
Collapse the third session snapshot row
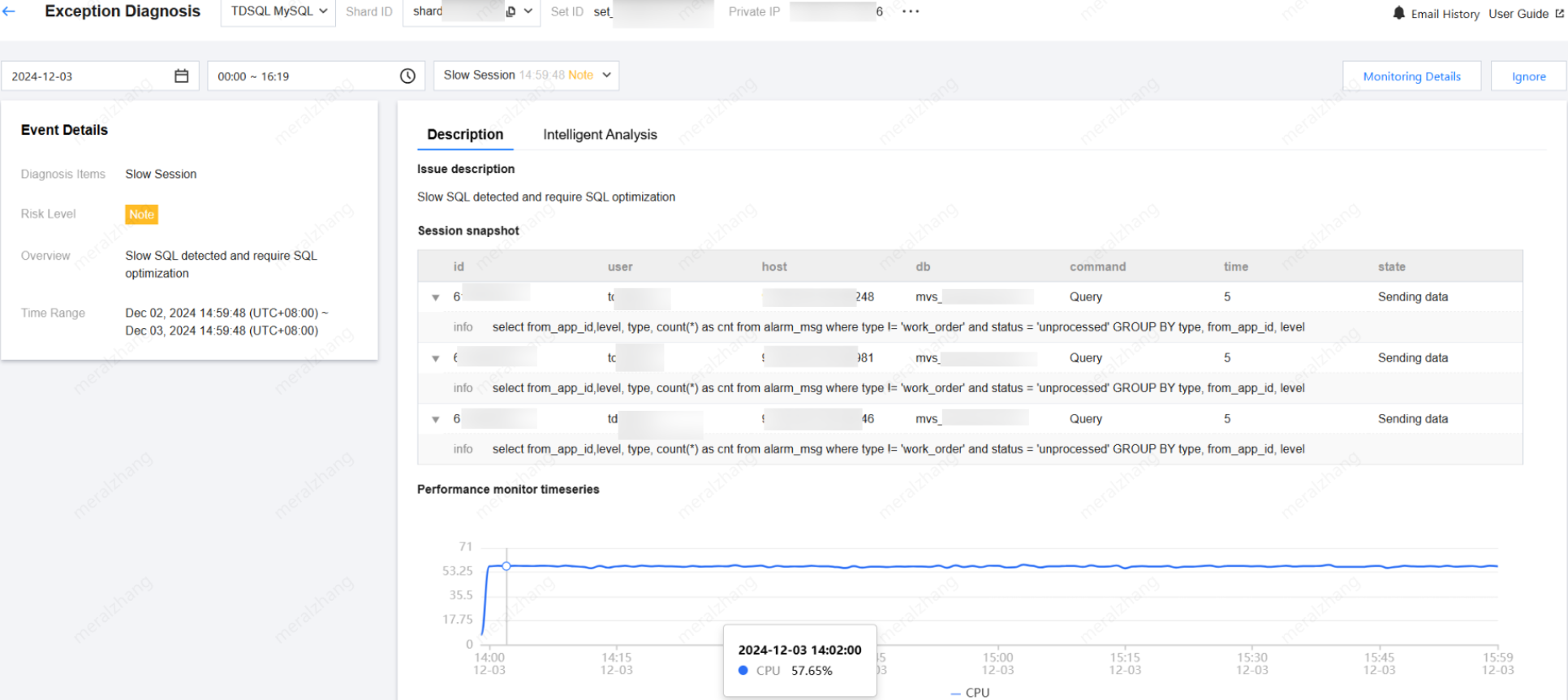436,419
